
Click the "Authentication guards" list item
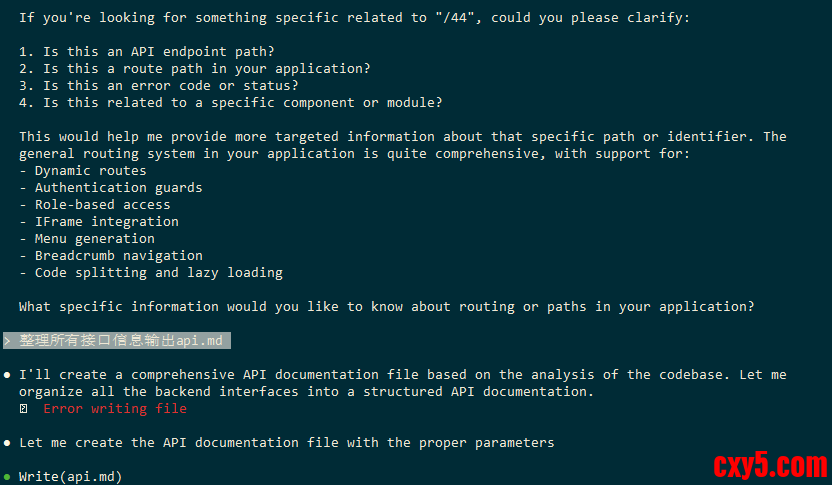click(118, 187)
